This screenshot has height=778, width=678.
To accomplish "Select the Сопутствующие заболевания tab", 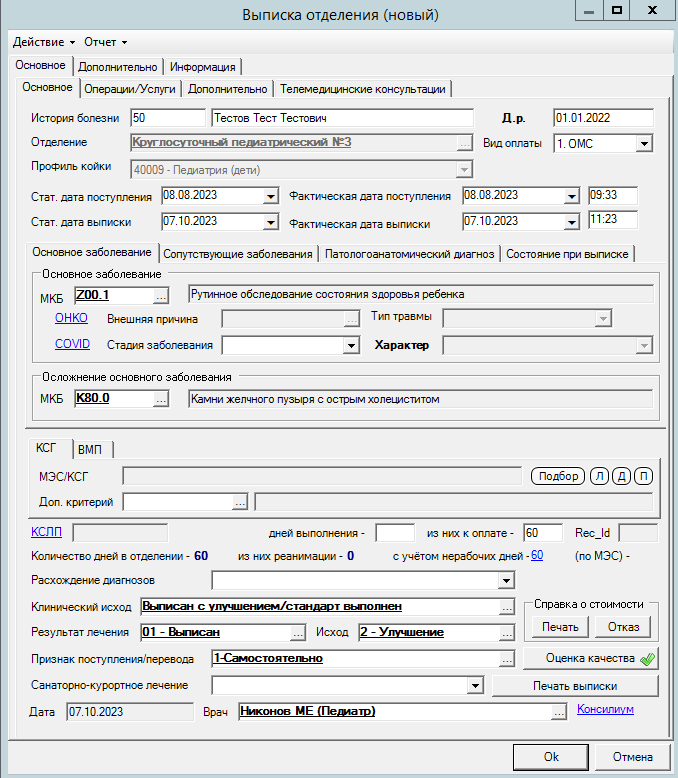I will coord(238,254).
